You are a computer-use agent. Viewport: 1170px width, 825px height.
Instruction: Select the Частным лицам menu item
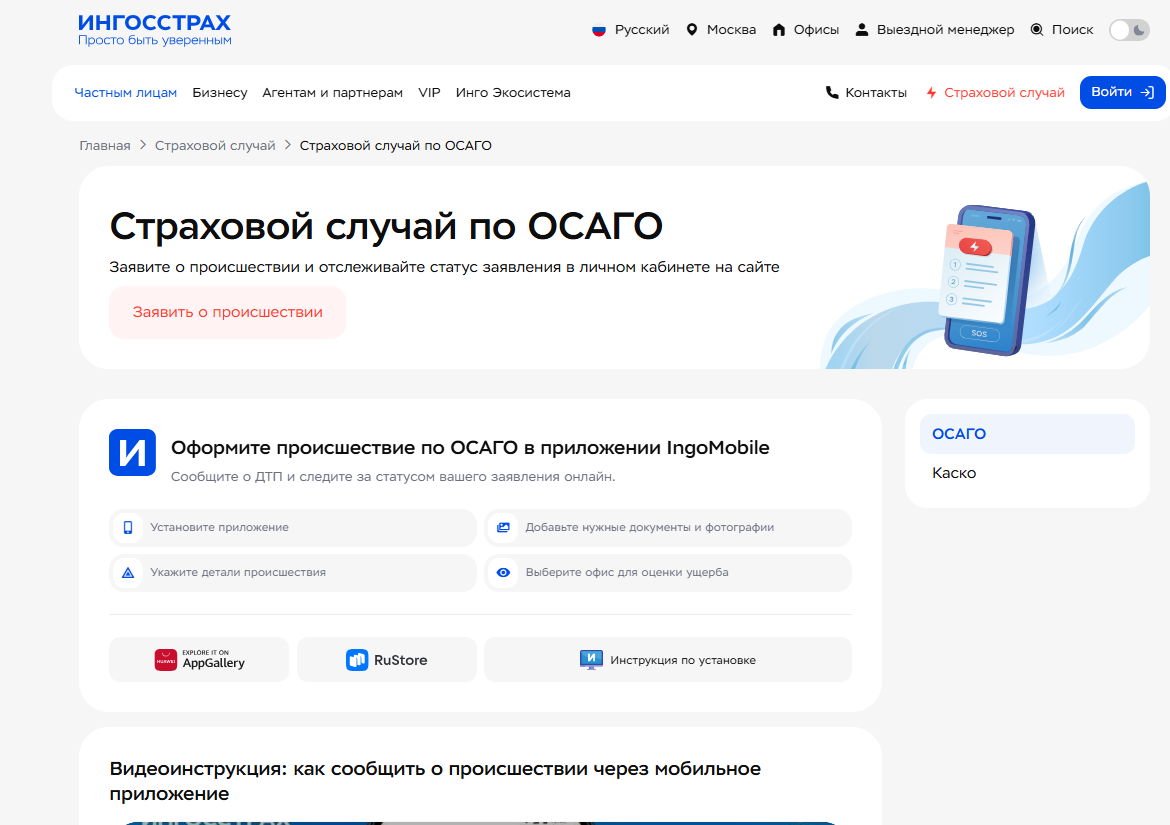pos(125,93)
